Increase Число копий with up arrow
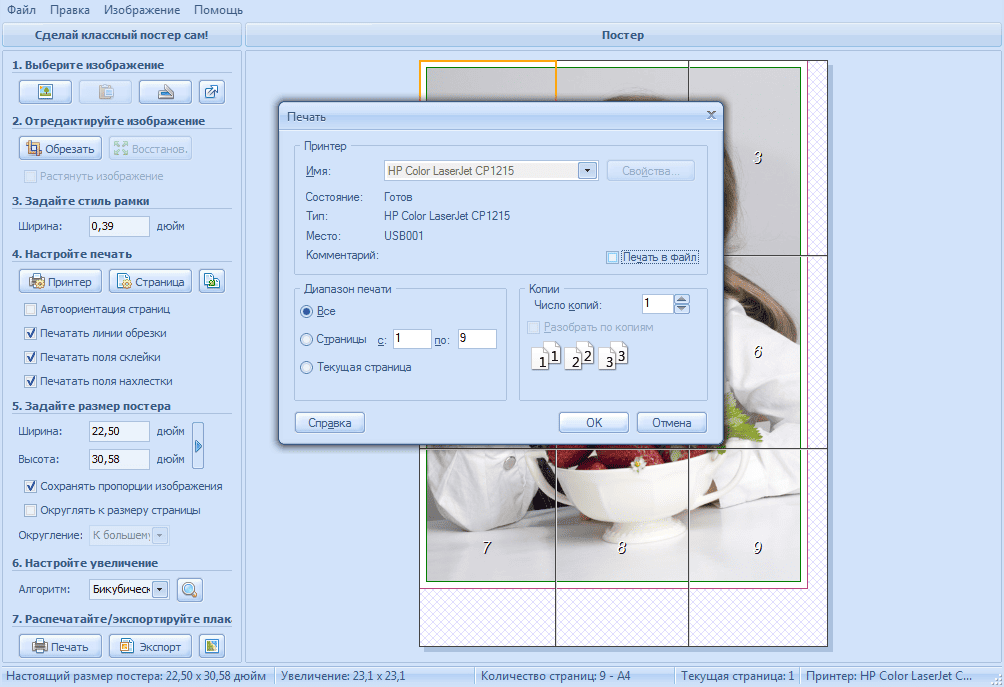 pos(682,299)
